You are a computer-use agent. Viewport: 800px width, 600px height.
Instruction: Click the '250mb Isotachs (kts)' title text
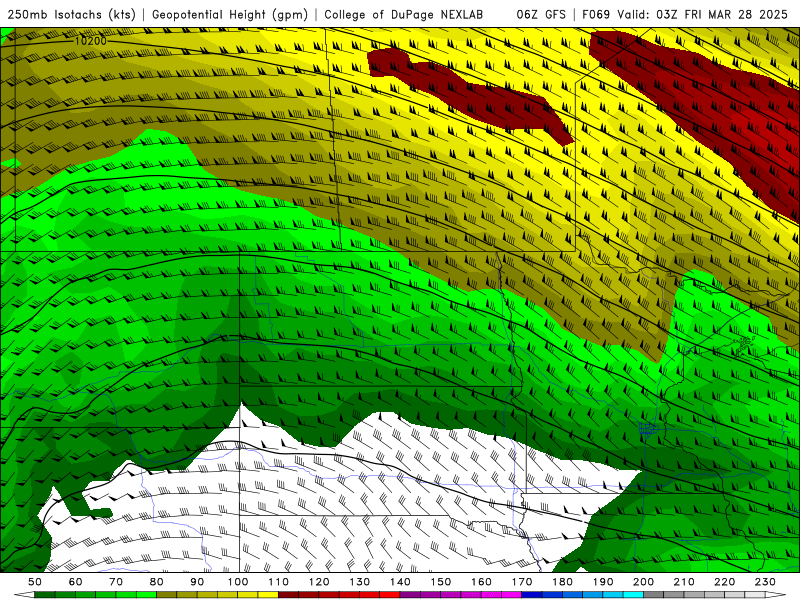[71, 14]
